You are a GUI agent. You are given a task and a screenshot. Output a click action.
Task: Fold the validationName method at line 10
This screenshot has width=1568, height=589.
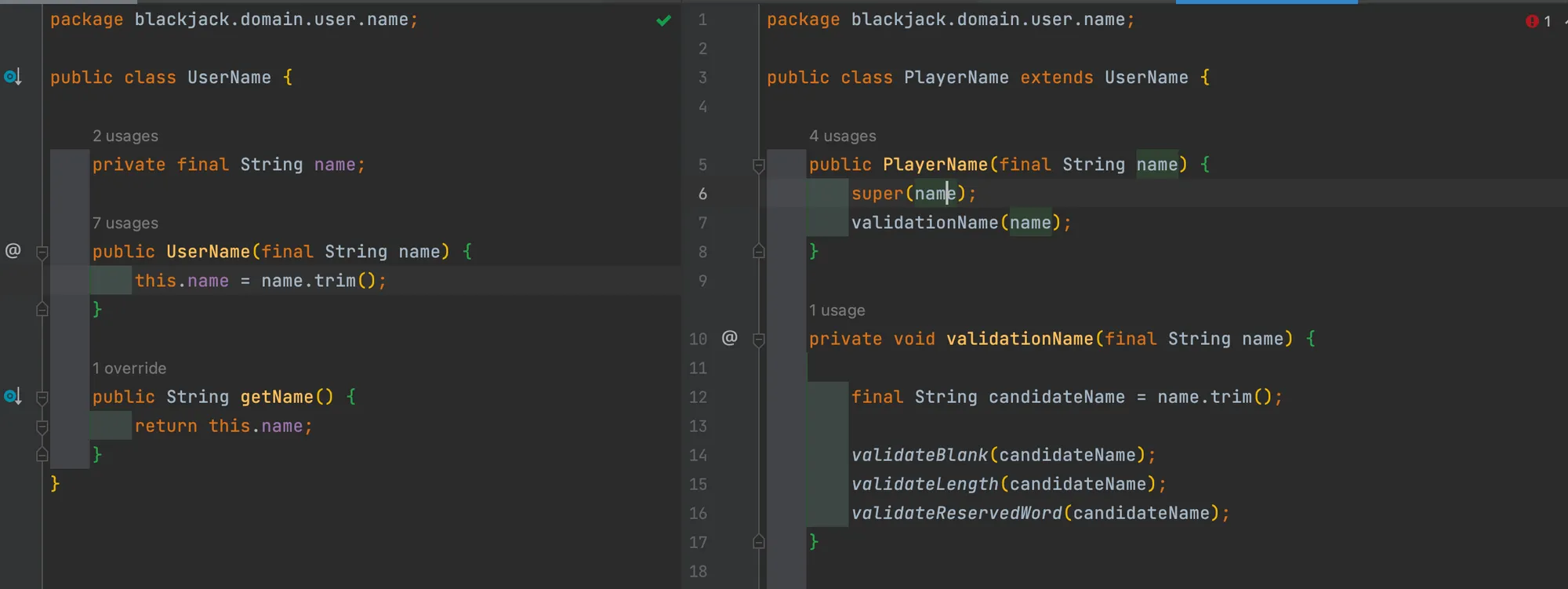click(x=758, y=340)
